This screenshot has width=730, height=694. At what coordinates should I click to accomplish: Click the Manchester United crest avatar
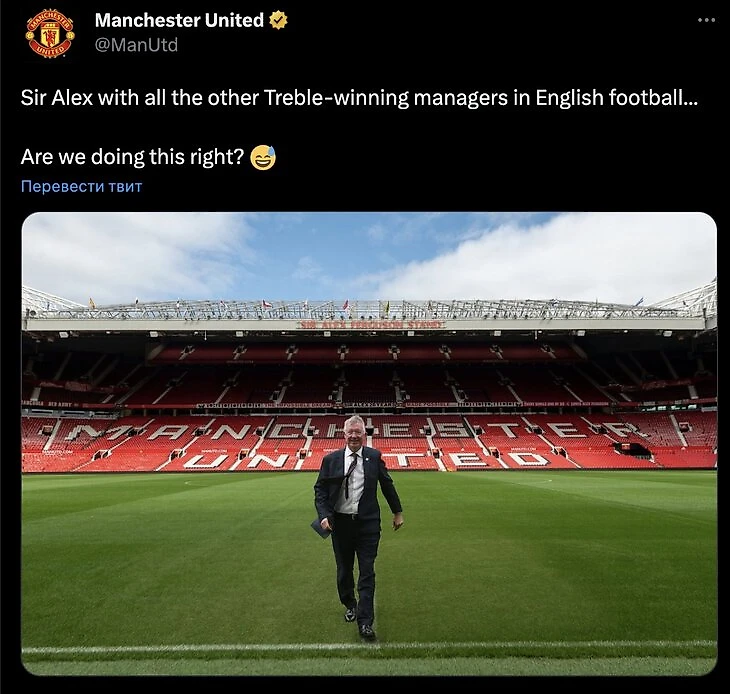(x=50, y=34)
